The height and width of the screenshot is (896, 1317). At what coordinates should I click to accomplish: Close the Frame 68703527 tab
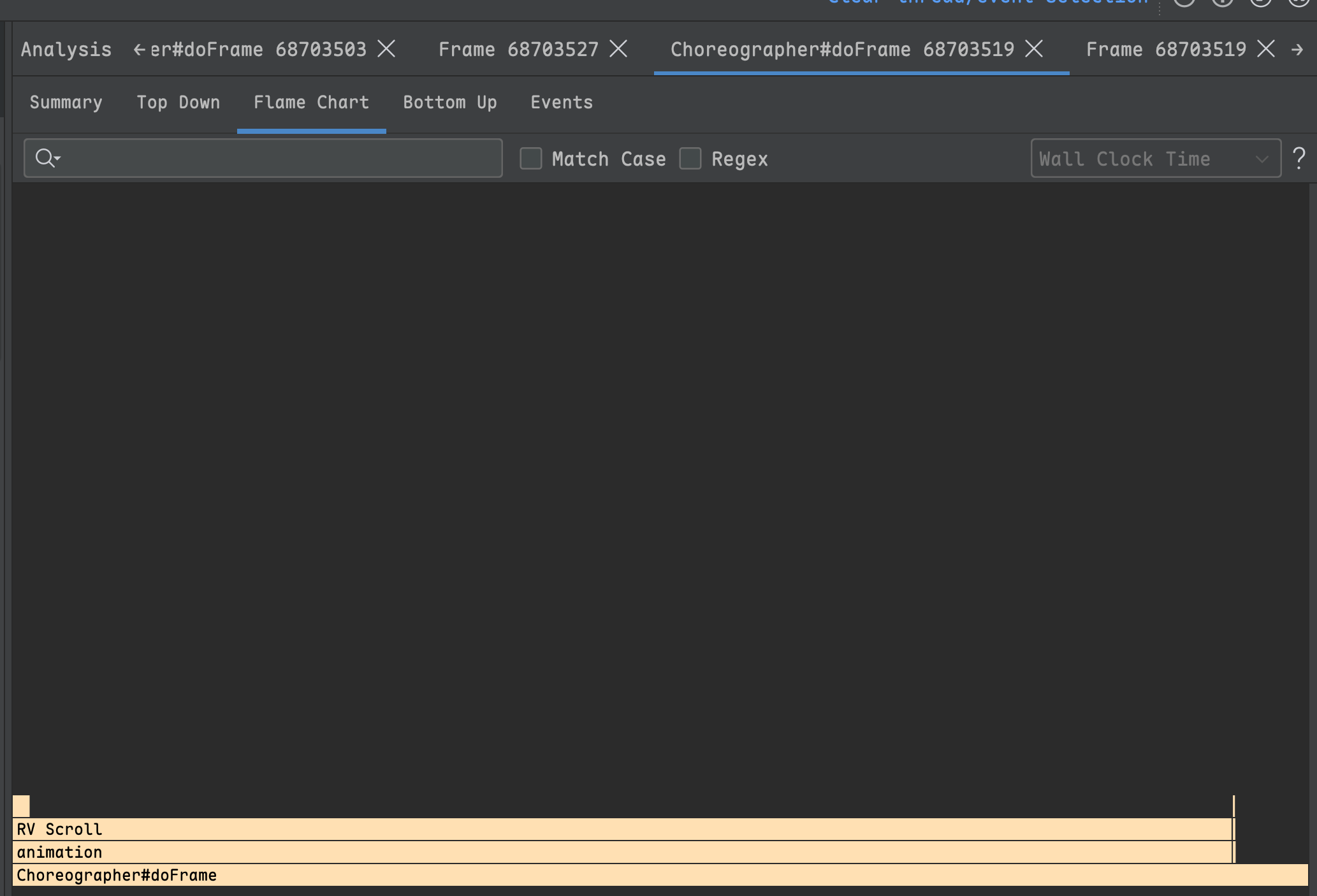[618, 49]
